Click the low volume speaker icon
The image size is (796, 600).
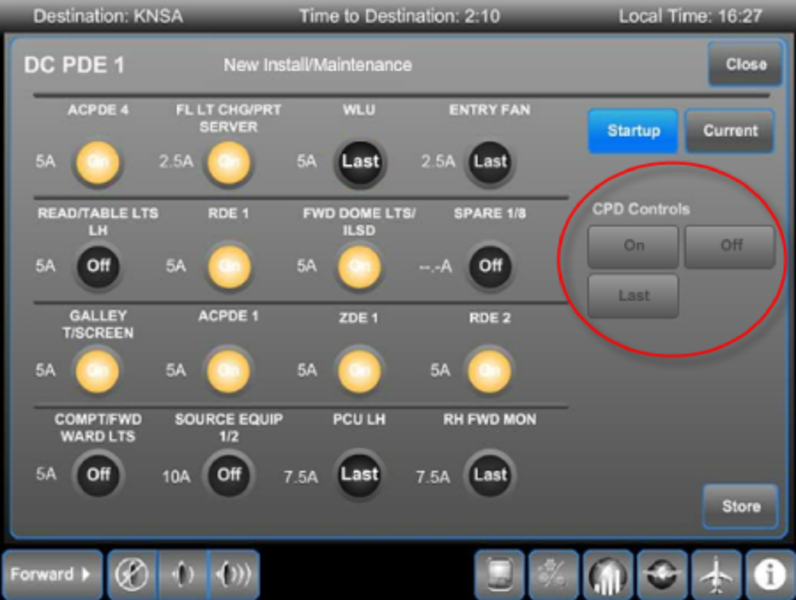[x=182, y=574]
